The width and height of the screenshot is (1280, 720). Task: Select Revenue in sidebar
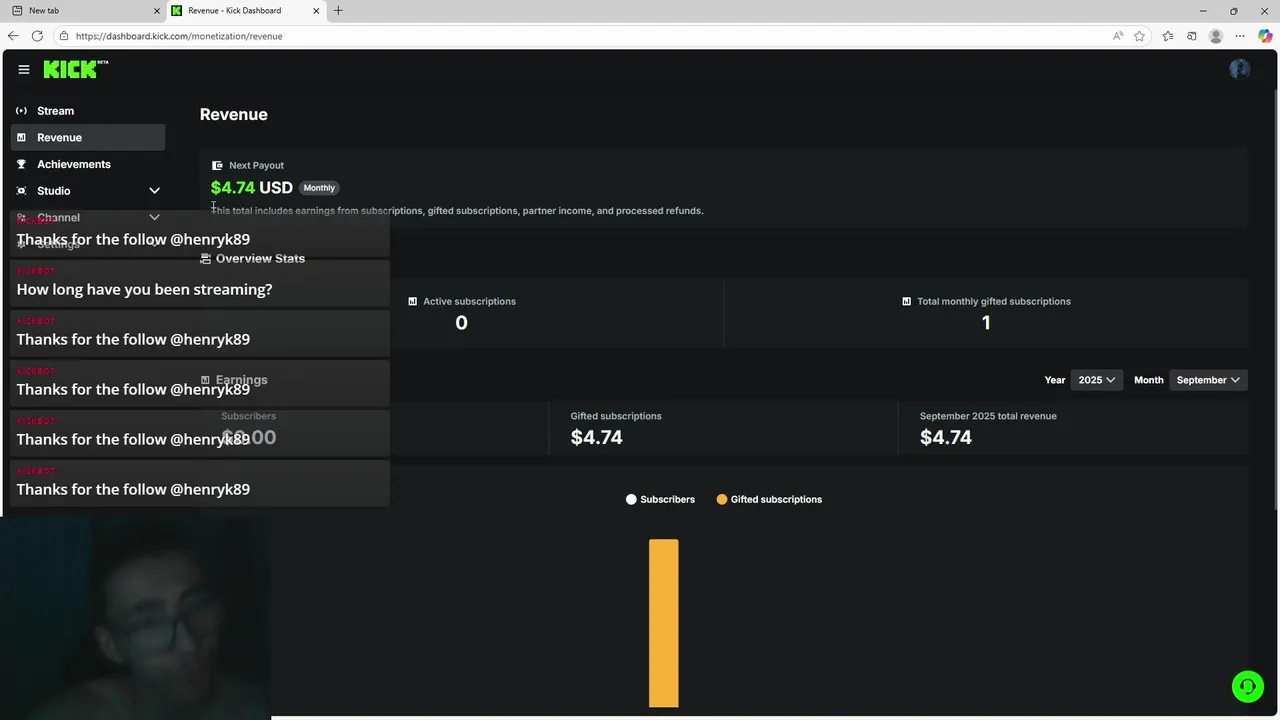point(88,137)
